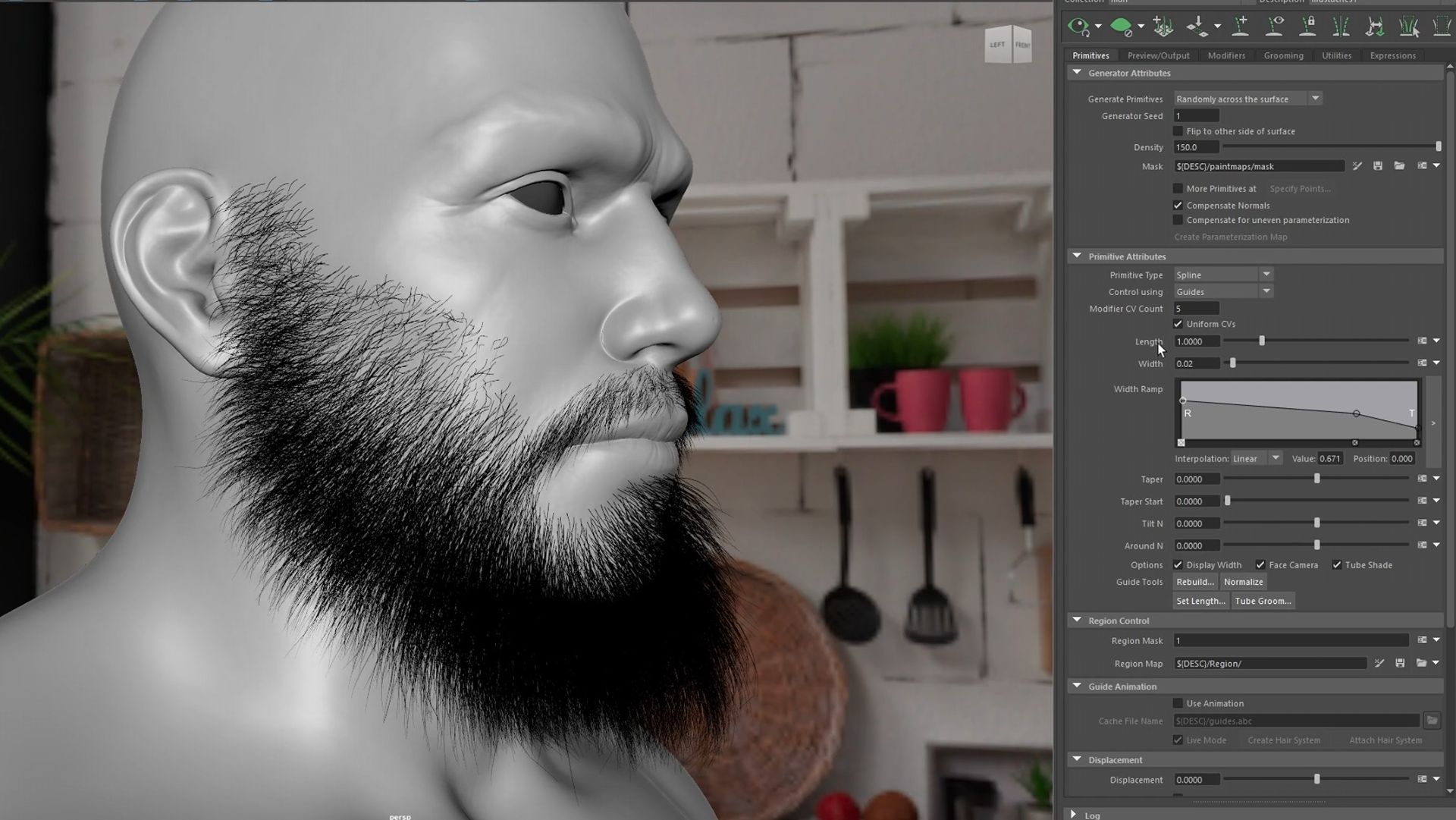The width and height of the screenshot is (1456, 820).
Task: Click the XGen preview refresh eye icon
Action: coord(1080,27)
